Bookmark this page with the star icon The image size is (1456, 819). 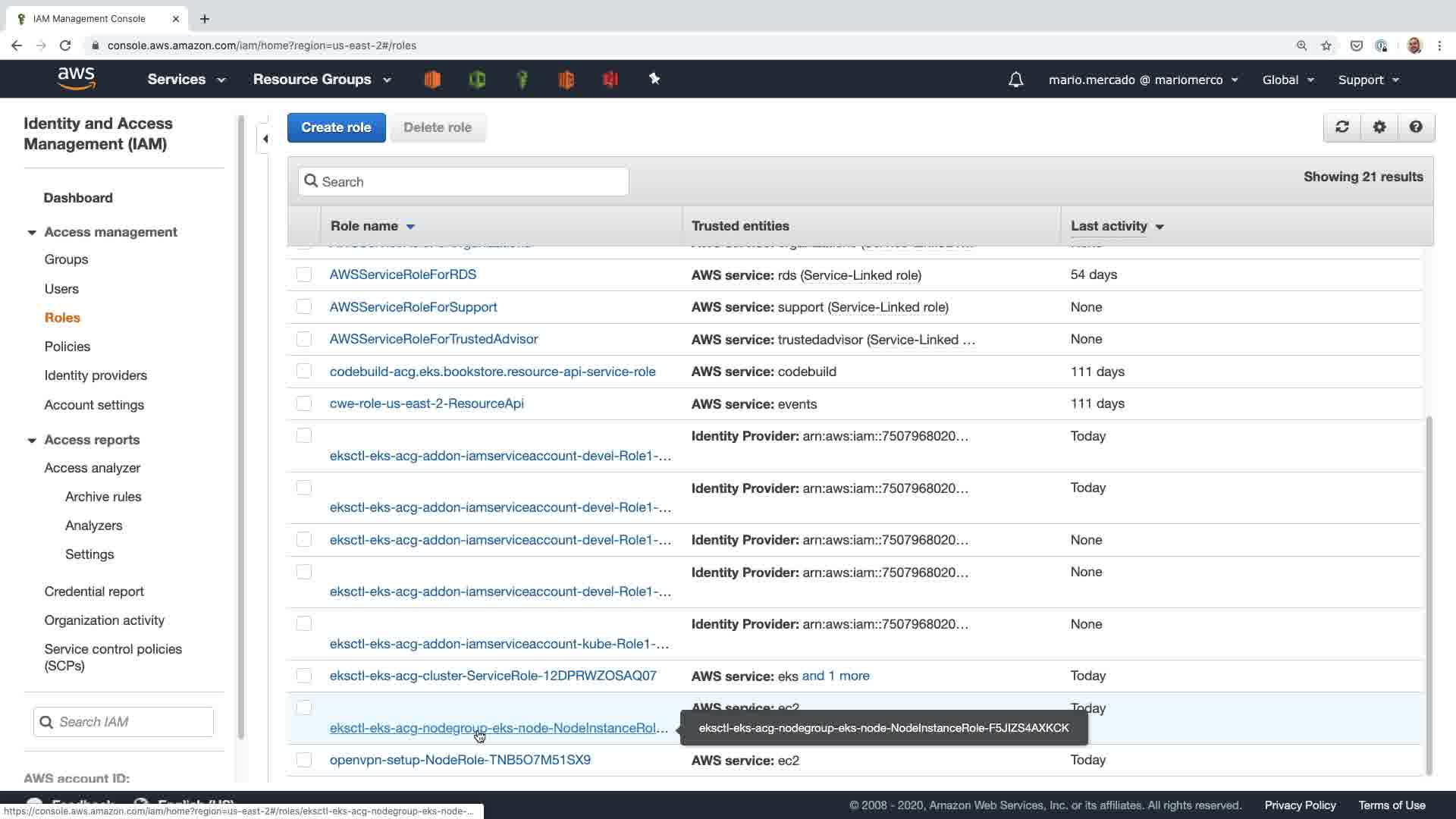[1326, 45]
